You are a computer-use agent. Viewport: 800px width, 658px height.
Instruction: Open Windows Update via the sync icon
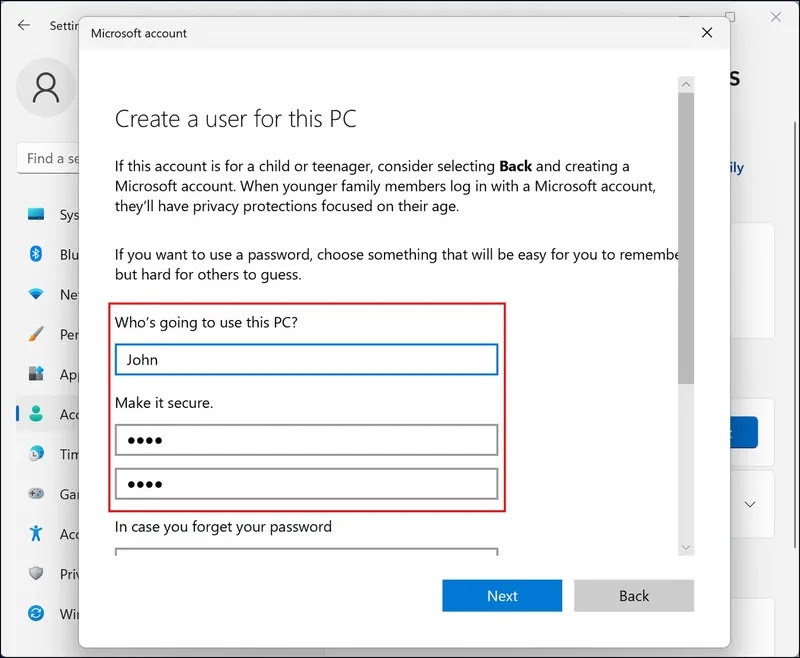36,613
